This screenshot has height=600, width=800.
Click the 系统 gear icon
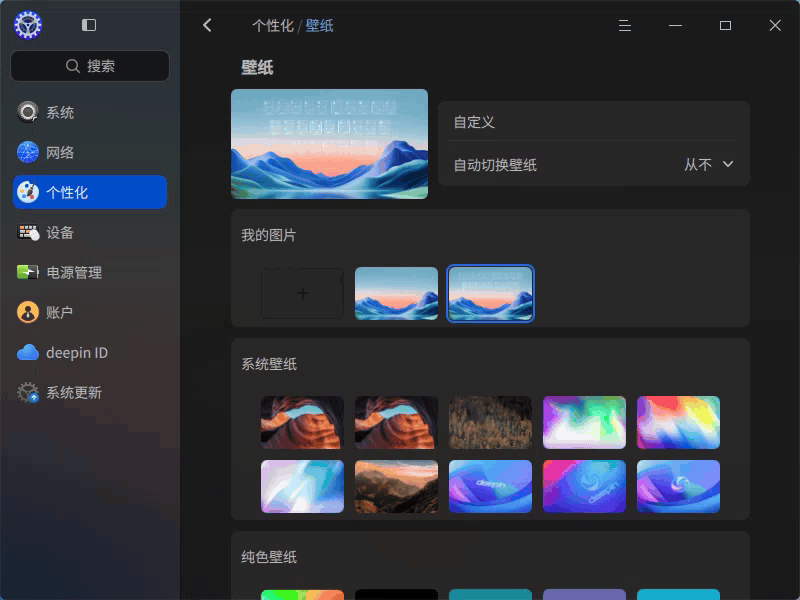[28, 112]
